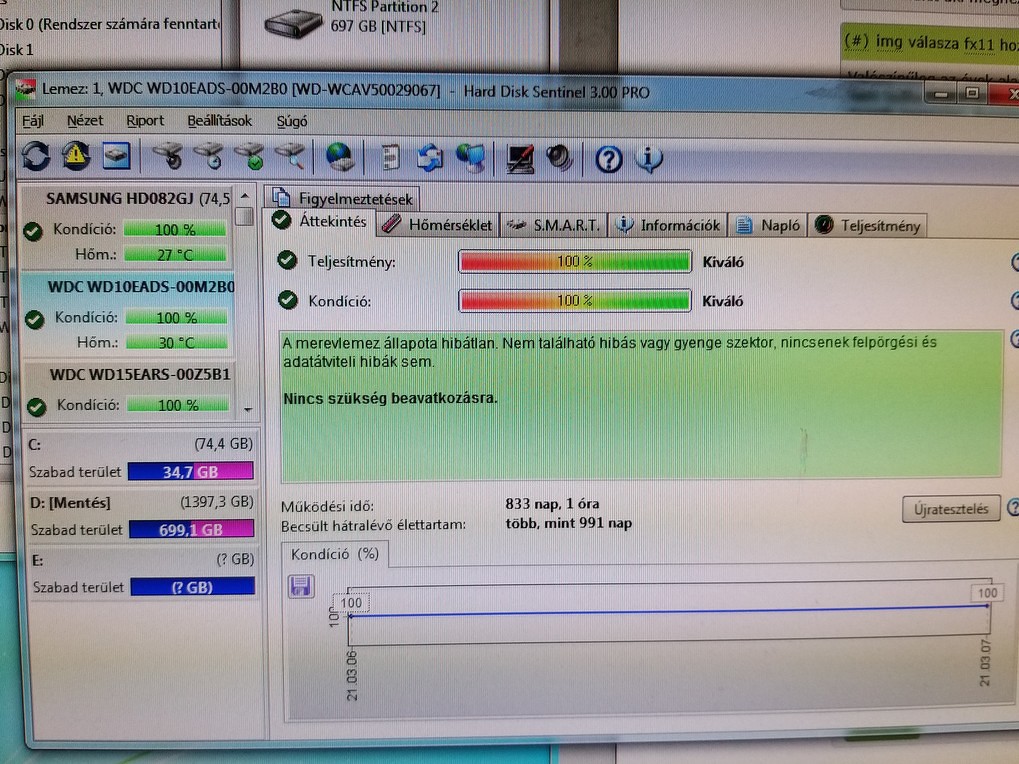Click the C: free space 34,7 GB bar
This screenshot has width=1019, height=764.
click(190, 472)
